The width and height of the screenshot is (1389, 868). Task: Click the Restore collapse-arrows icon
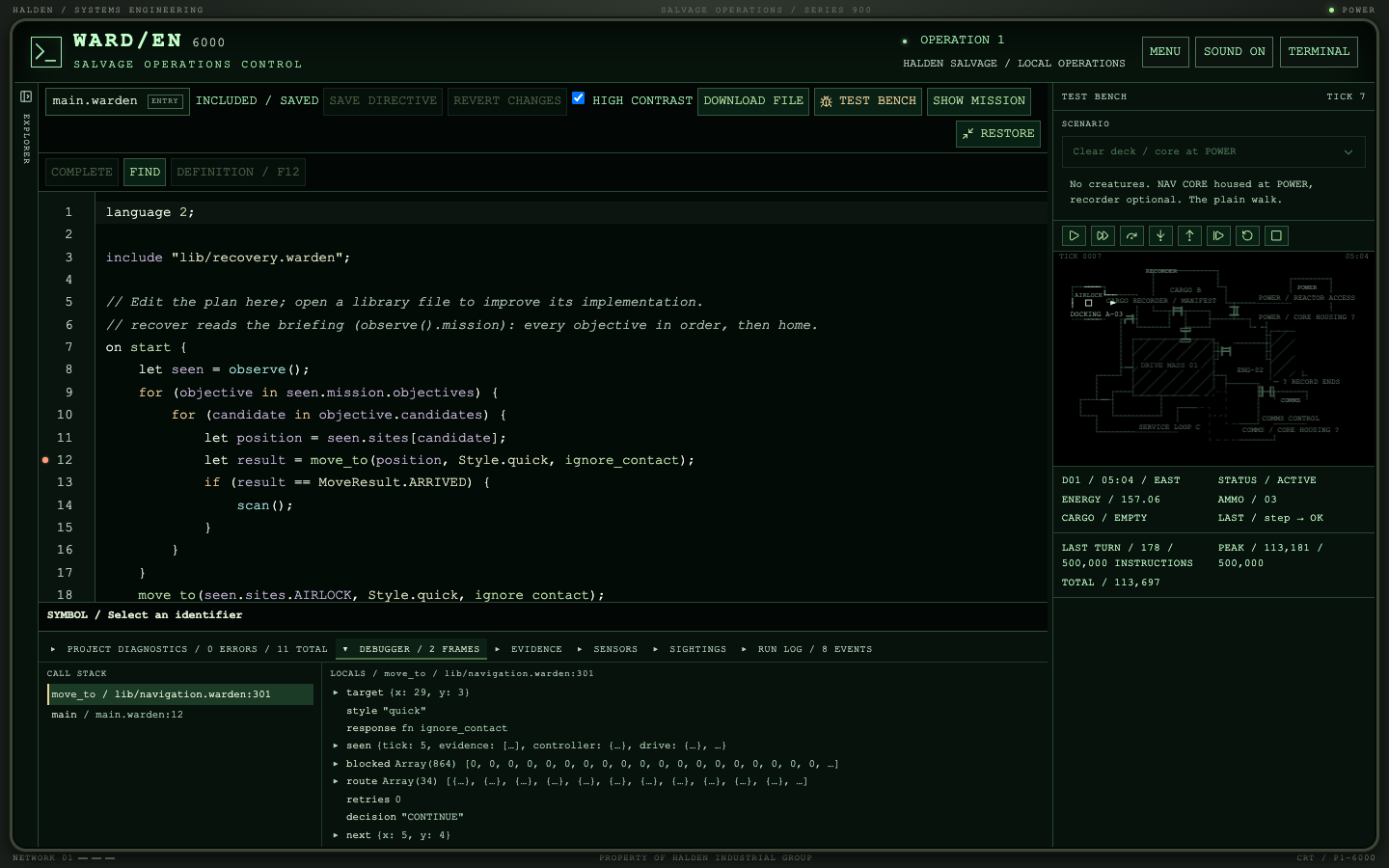967,134
